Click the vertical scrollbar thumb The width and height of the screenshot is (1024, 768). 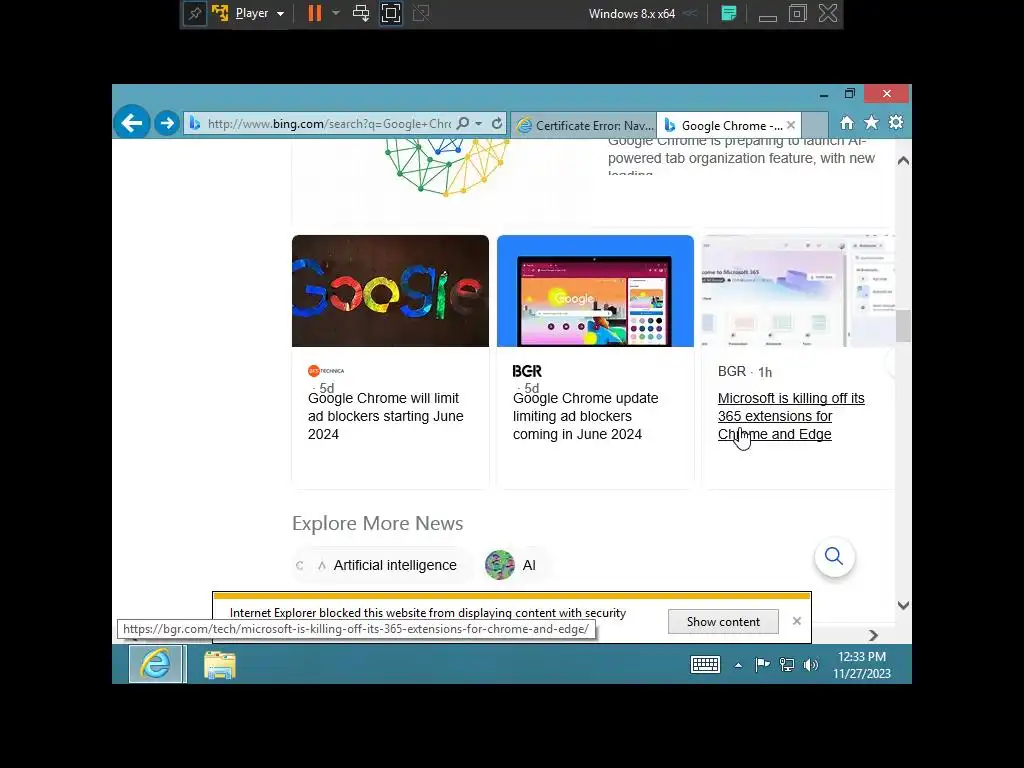point(903,326)
